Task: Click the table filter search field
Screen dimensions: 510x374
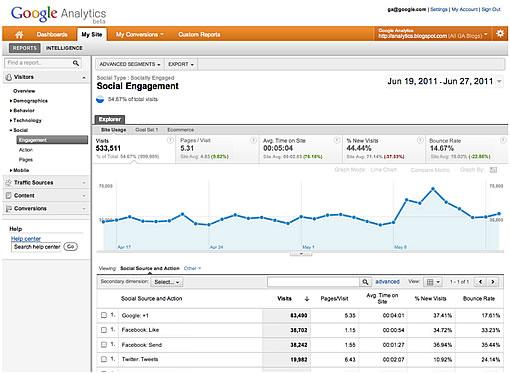Action: 313,282
